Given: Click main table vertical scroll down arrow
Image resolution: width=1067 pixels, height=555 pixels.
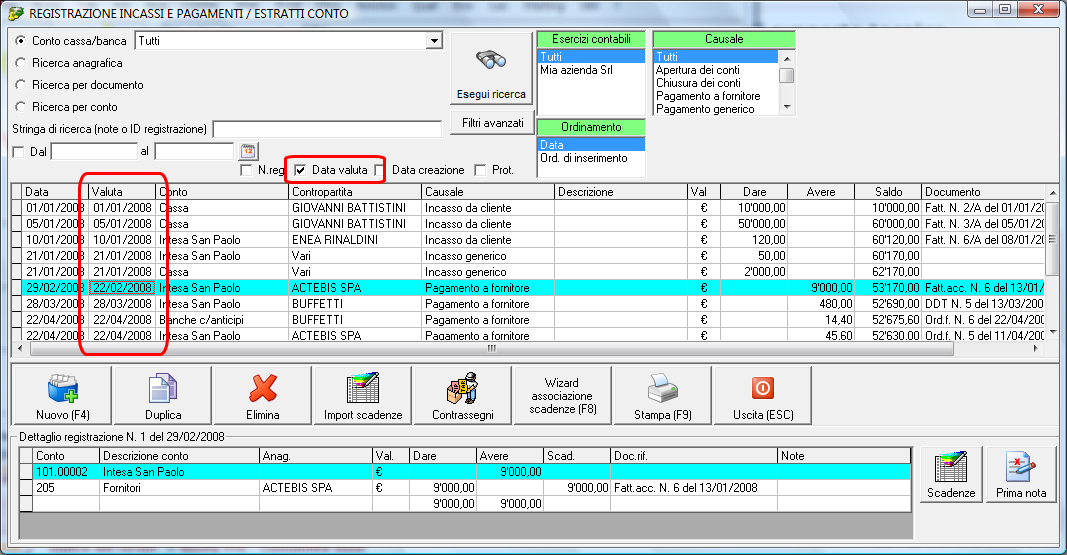Looking at the screenshot, I should pos(1052,331).
